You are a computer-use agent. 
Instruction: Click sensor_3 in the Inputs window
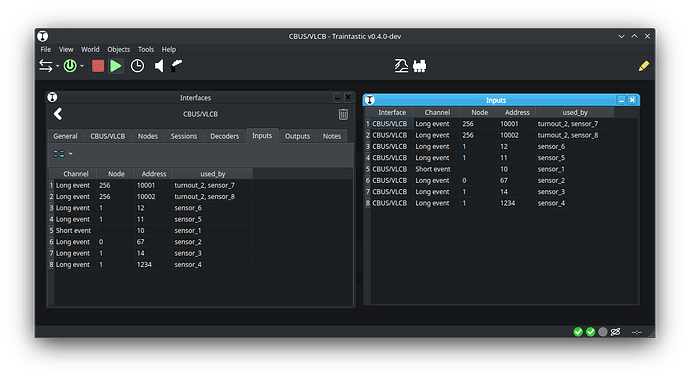[551, 192]
